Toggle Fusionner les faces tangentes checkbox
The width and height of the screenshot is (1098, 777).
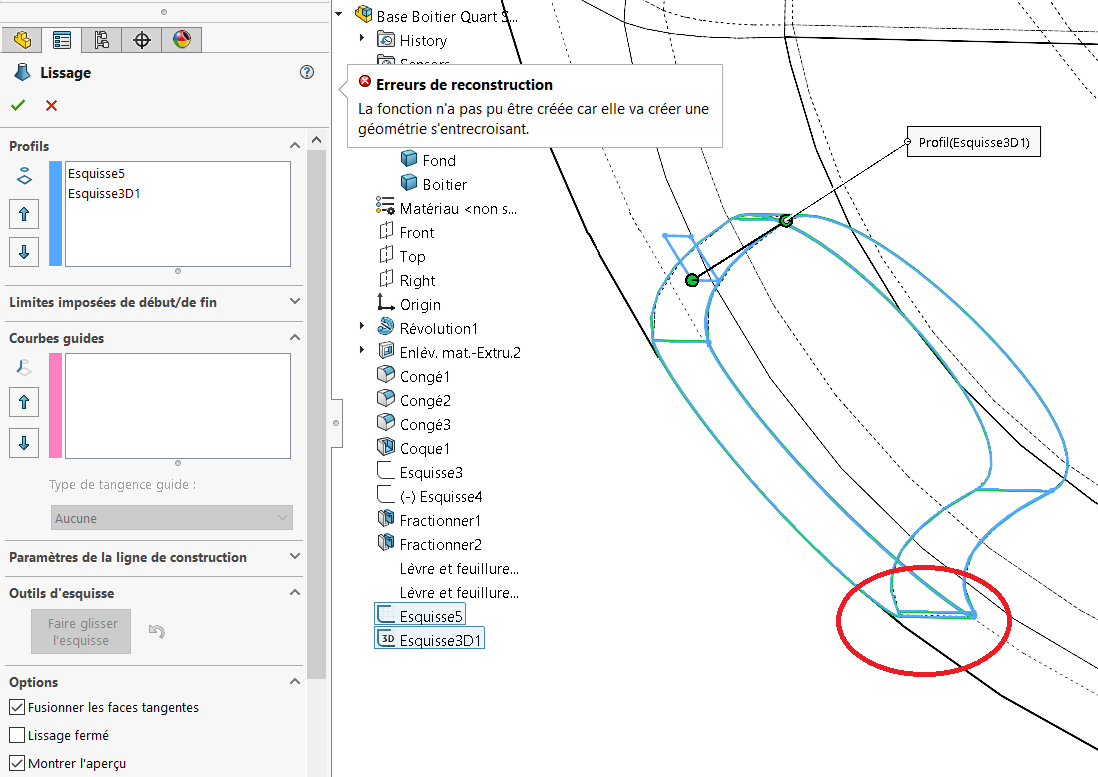(x=17, y=707)
